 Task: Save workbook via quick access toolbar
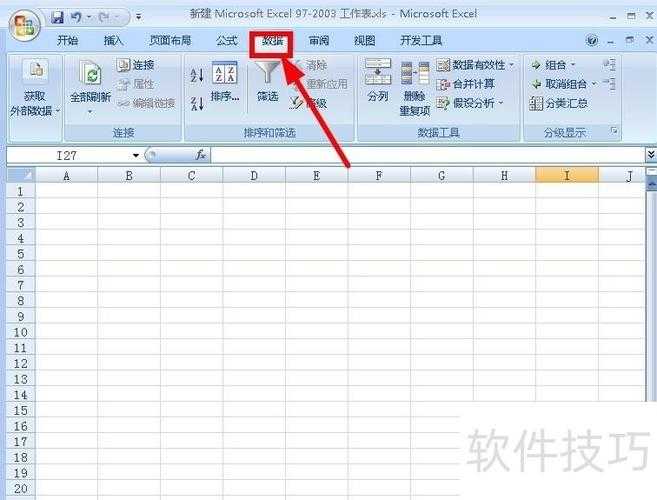[x=57, y=17]
